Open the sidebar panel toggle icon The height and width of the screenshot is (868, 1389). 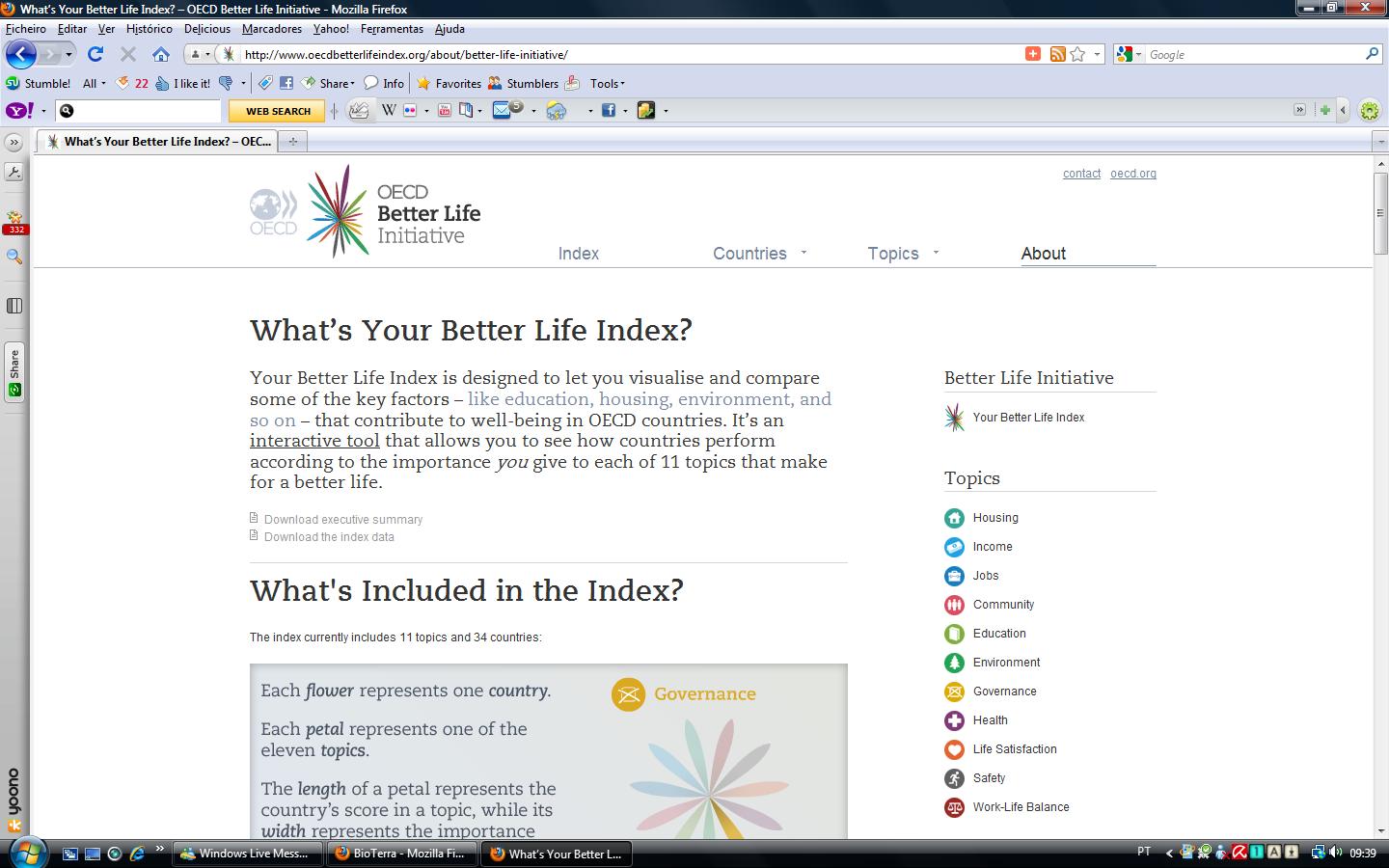tap(14, 306)
